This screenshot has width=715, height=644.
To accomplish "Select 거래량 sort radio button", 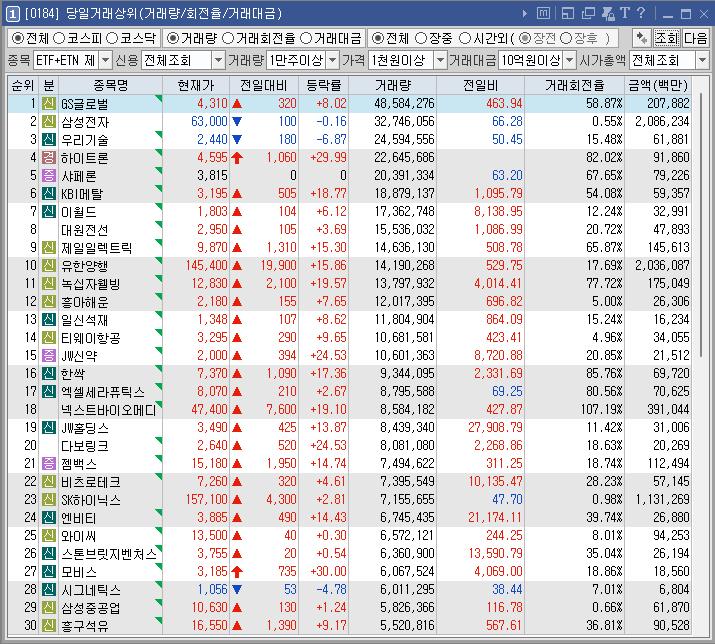I will point(172,38).
